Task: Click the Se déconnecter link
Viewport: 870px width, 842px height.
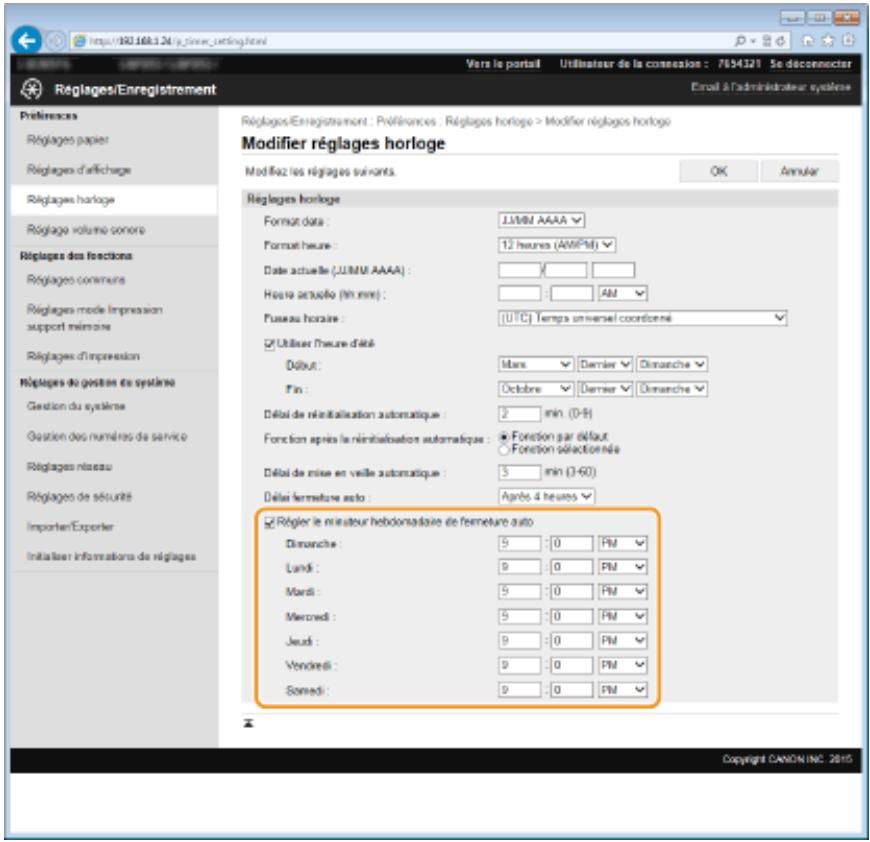Action: 810,64
